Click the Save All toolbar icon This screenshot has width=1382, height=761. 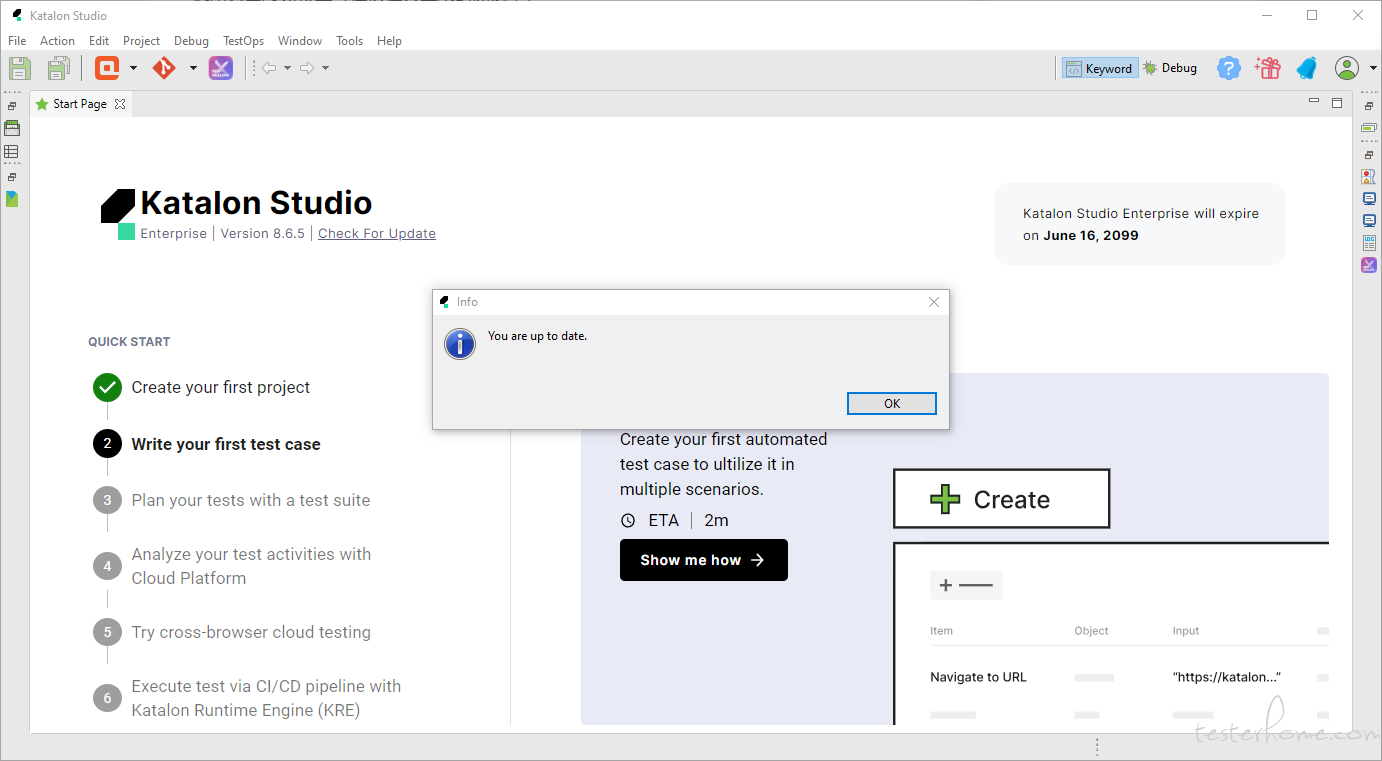click(x=59, y=68)
